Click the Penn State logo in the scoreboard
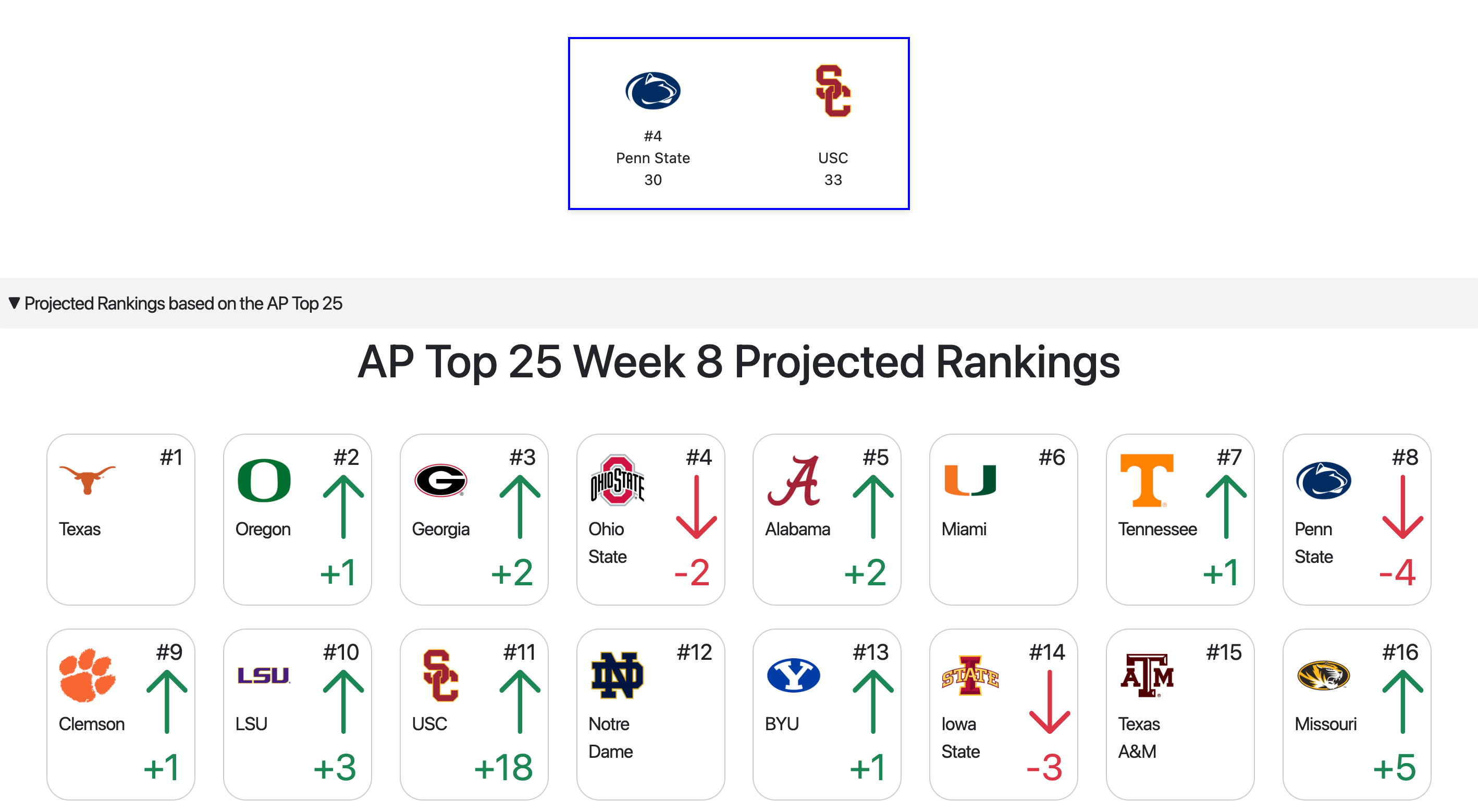The width and height of the screenshot is (1478, 812). click(654, 92)
